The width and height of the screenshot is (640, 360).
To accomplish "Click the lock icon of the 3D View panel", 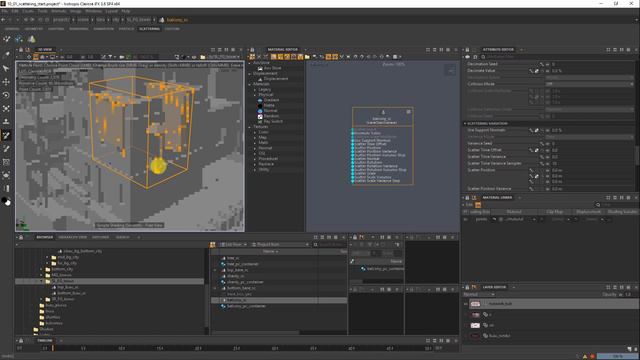I will pos(22,50).
